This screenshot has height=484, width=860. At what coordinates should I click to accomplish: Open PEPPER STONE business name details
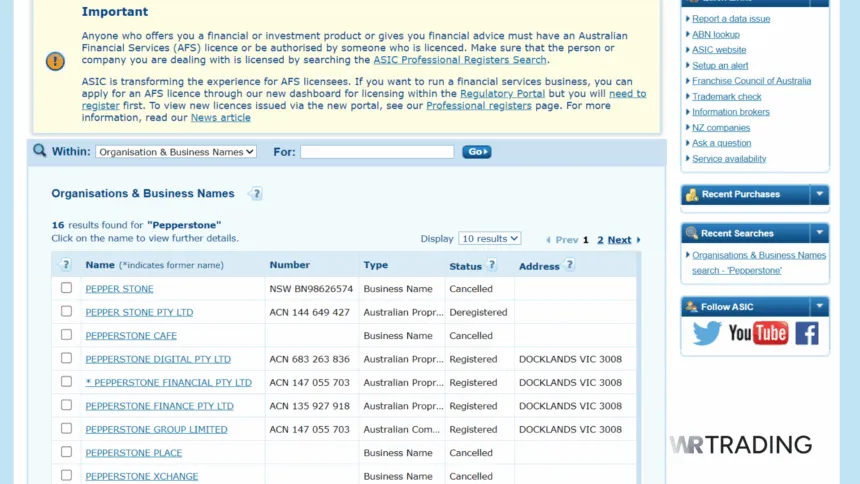point(119,289)
